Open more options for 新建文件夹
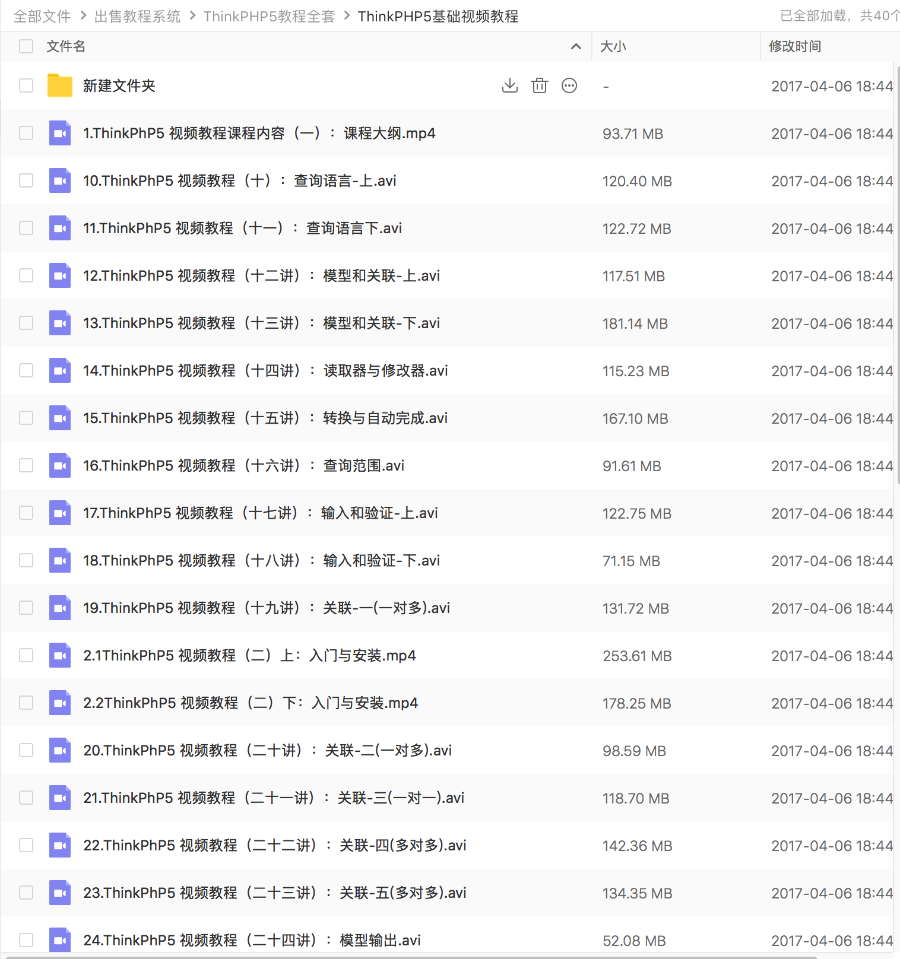Viewport: 900px width, 959px height. point(569,86)
